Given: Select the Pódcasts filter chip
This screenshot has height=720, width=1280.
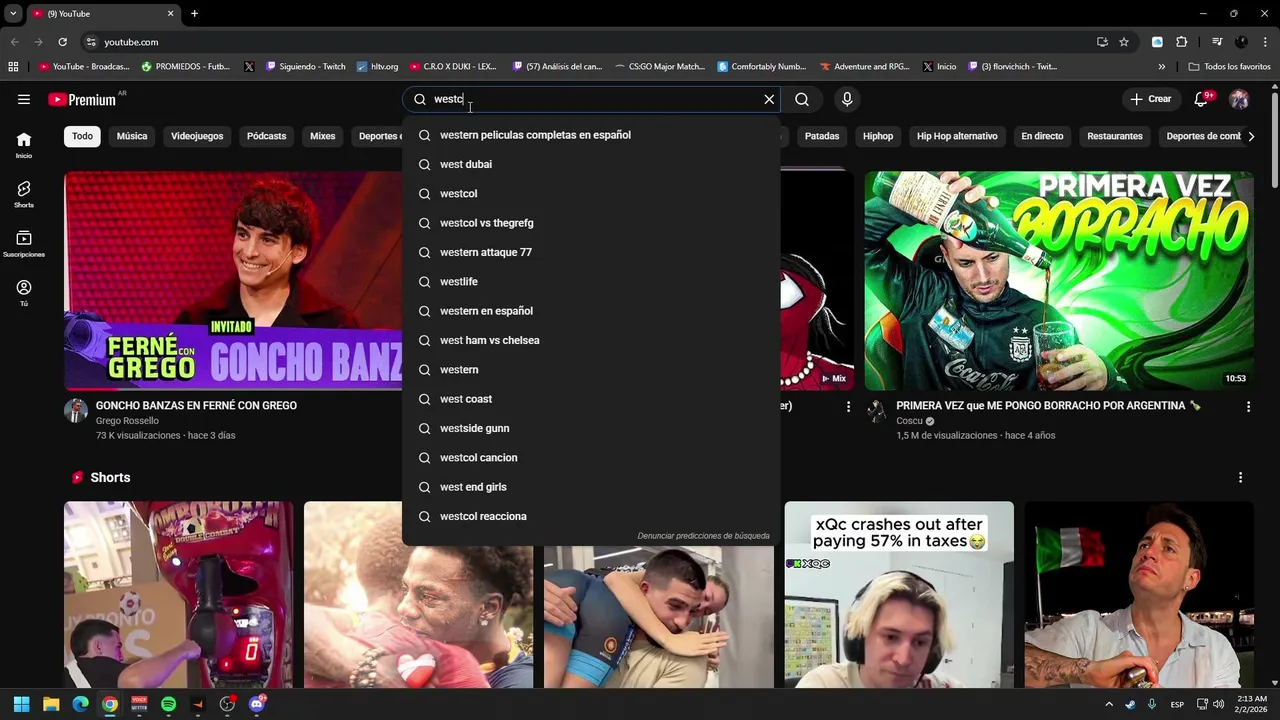Looking at the screenshot, I should [x=266, y=136].
